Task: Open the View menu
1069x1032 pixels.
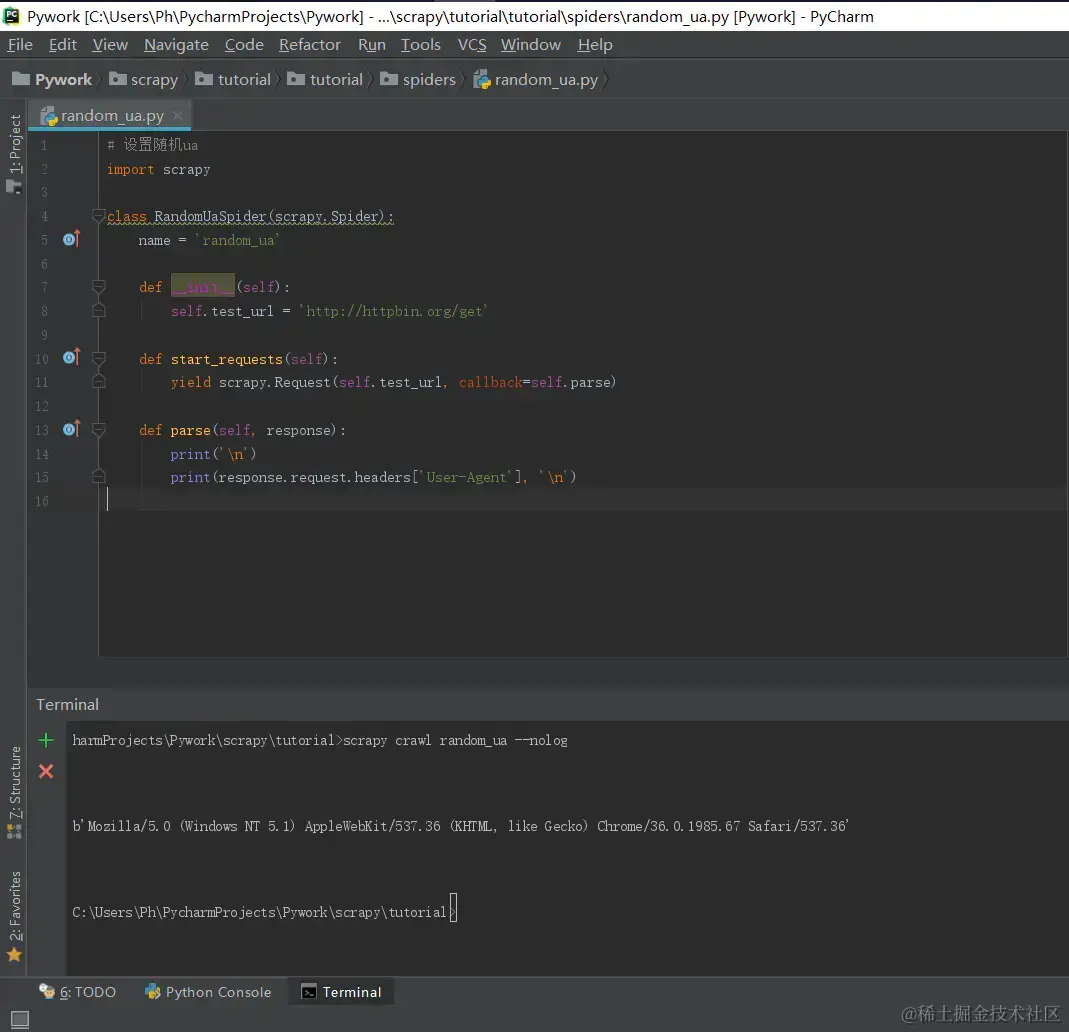Action: [x=110, y=45]
